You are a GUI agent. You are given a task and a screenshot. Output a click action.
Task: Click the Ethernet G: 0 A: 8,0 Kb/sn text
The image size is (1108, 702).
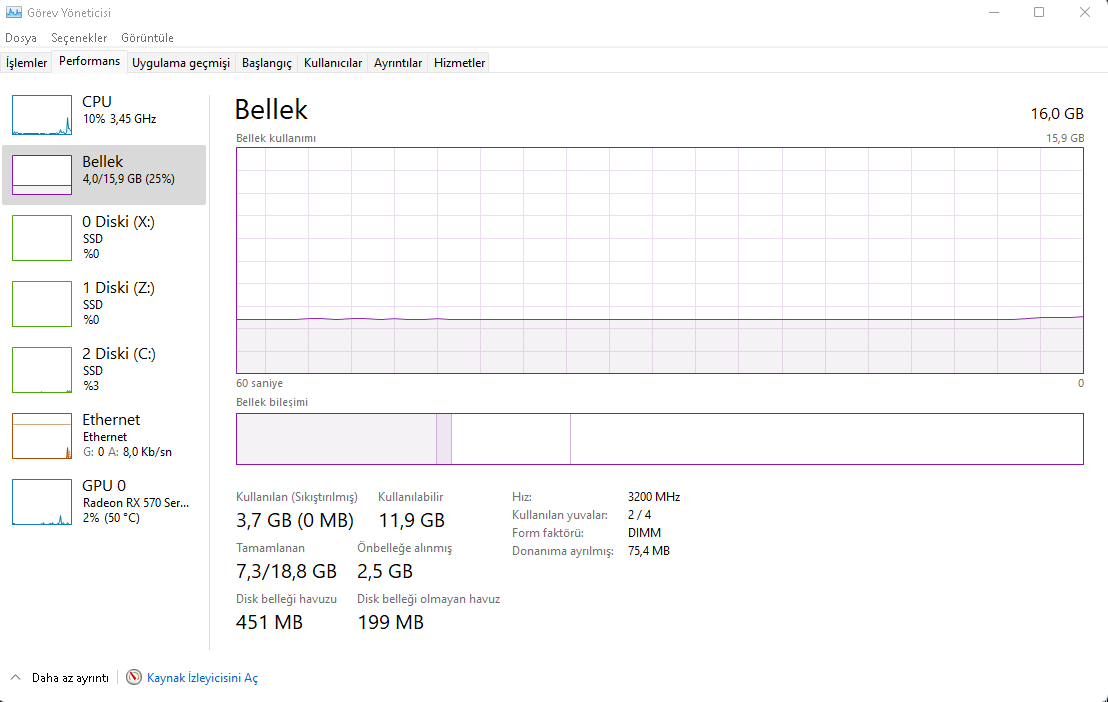point(127,452)
